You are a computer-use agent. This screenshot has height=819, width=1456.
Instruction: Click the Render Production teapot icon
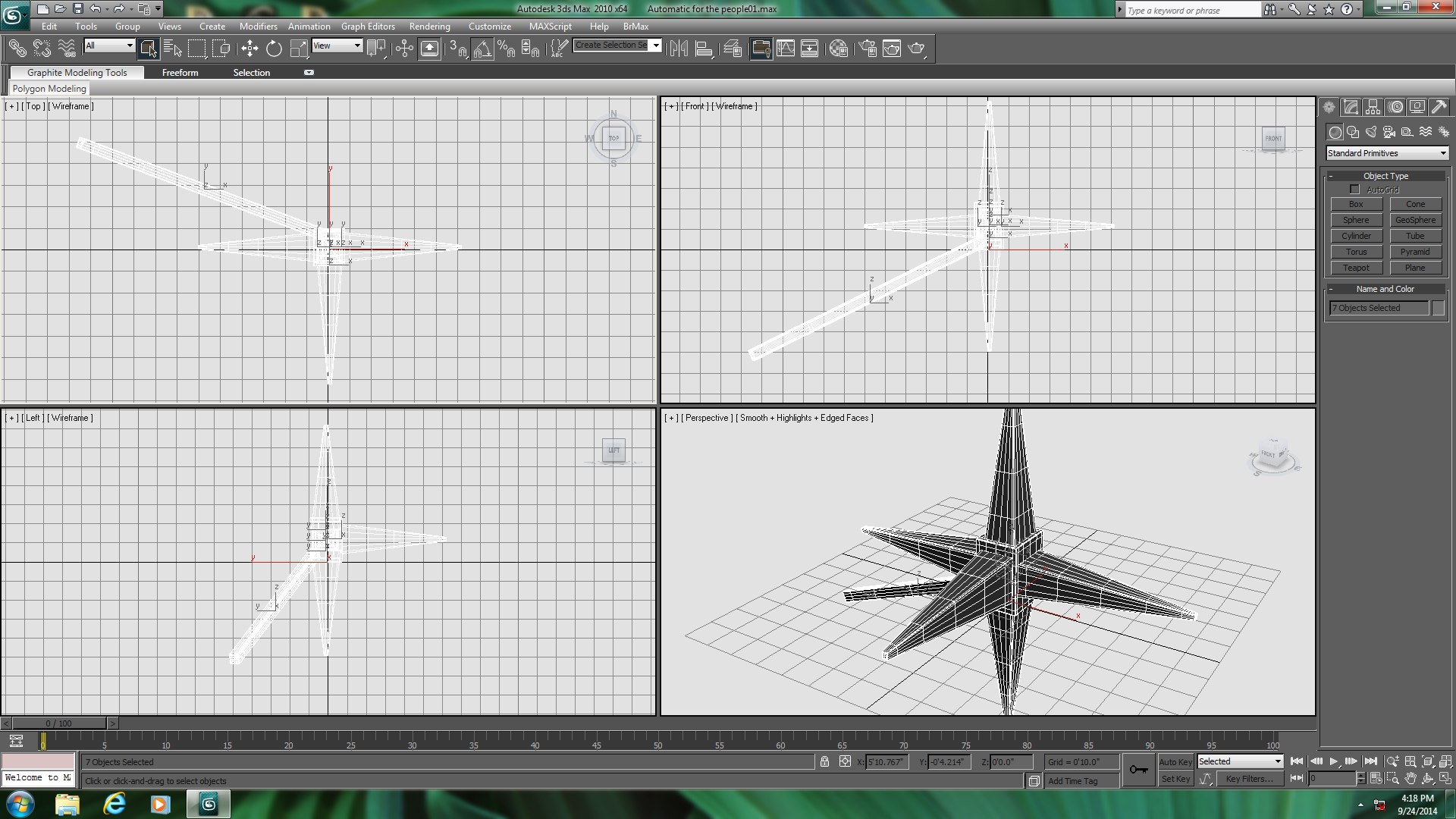(x=917, y=49)
